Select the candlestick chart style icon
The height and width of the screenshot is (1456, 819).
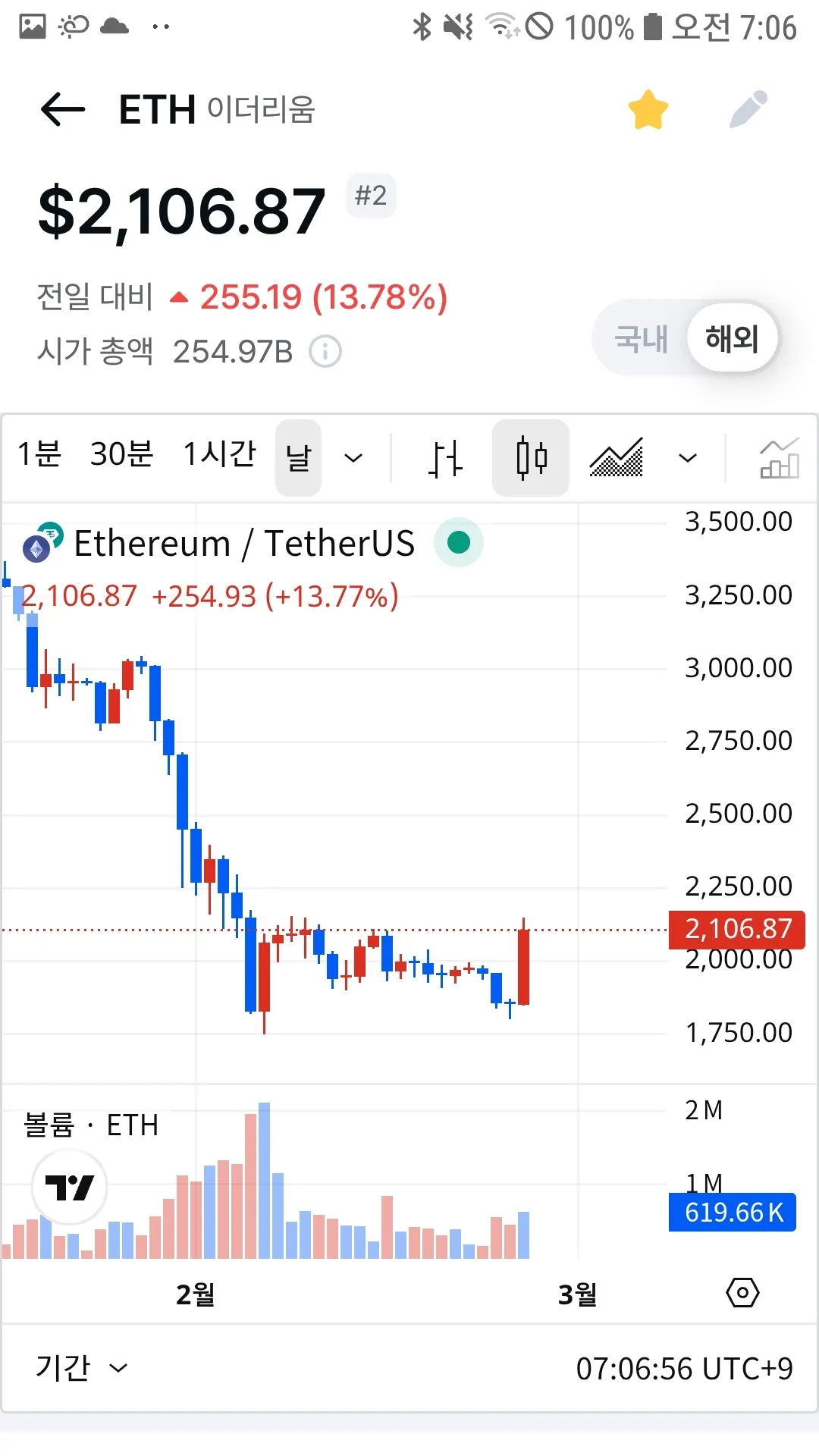[x=531, y=458]
